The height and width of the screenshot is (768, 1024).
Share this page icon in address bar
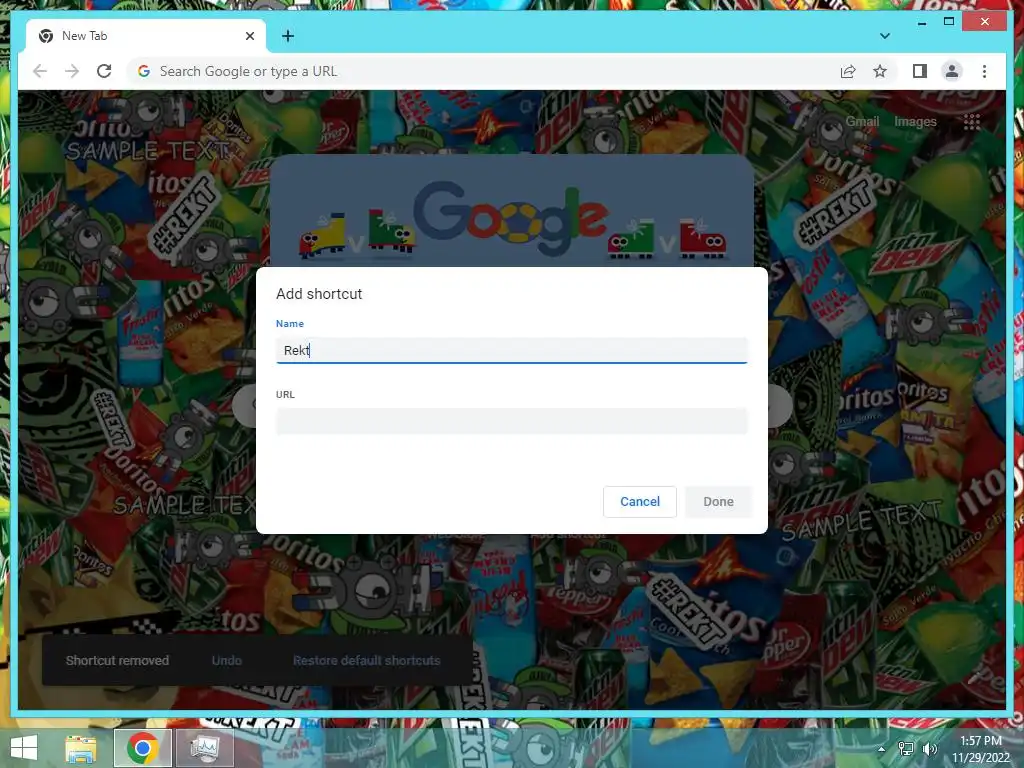[848, 71]
